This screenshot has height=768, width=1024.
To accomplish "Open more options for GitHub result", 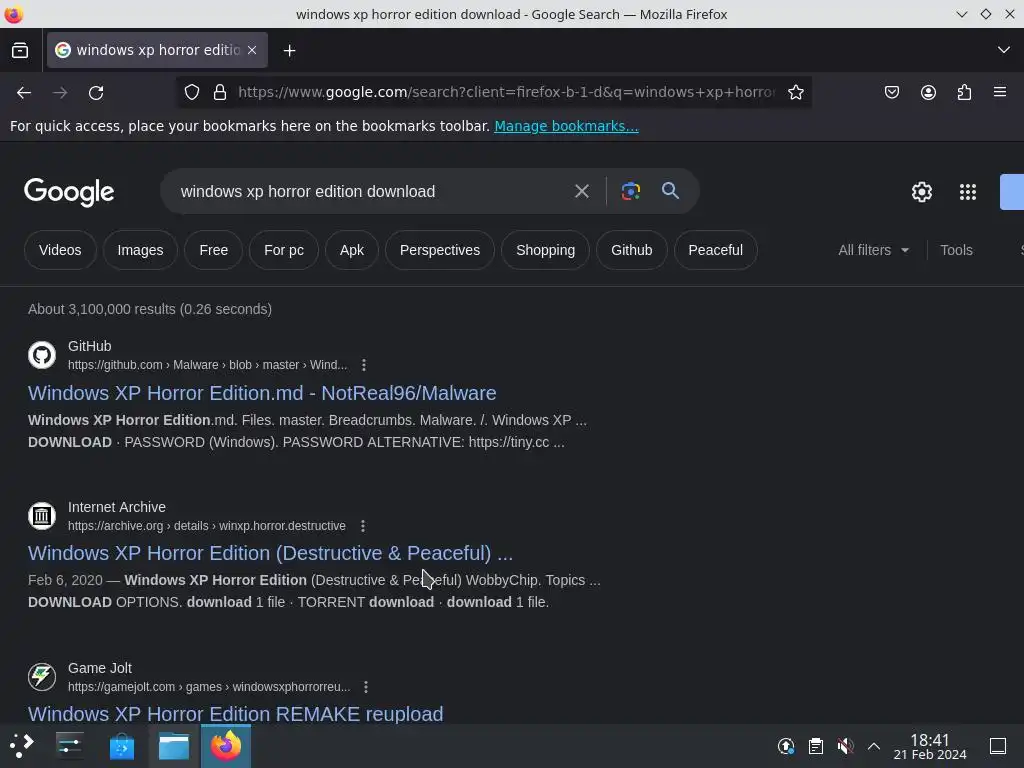I will (x=364, y=365).
